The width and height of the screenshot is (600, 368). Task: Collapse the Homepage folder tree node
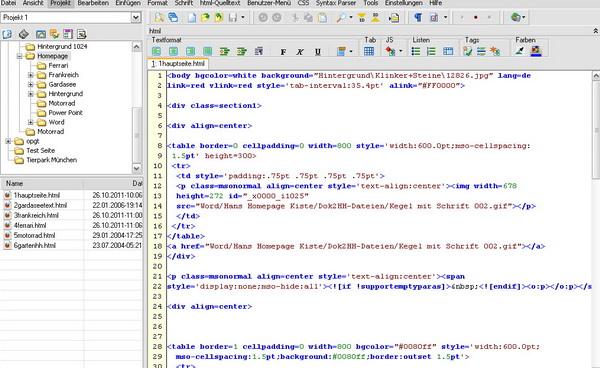[x=20, y=56]
